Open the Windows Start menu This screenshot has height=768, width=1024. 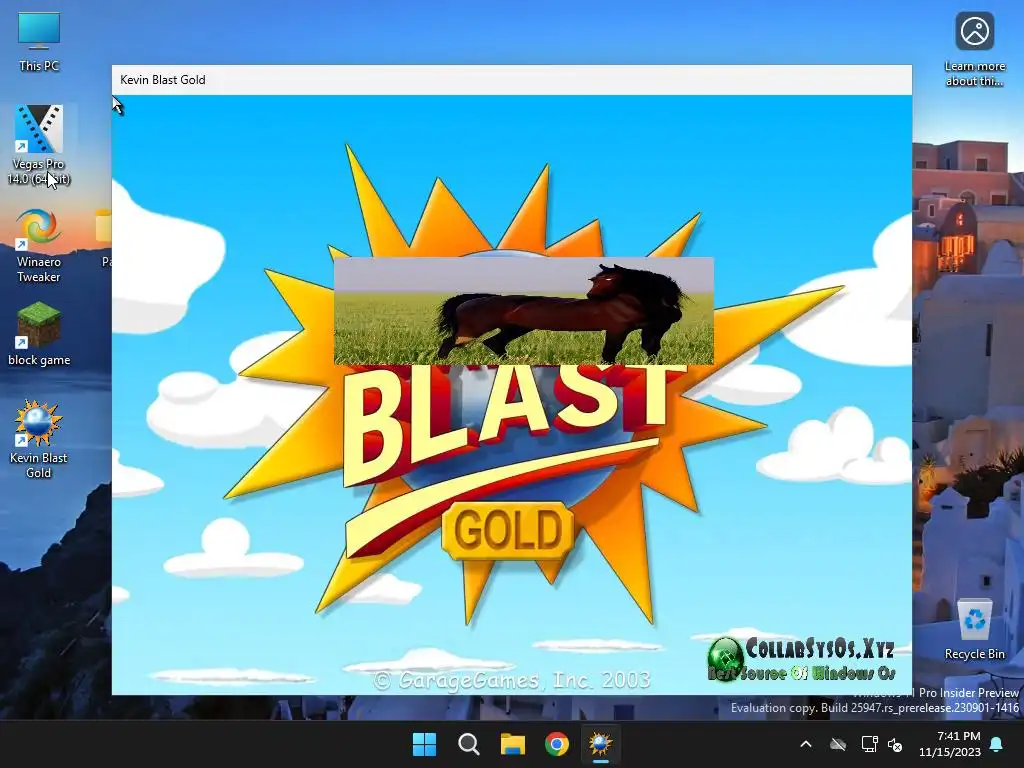tap(424, 744)
